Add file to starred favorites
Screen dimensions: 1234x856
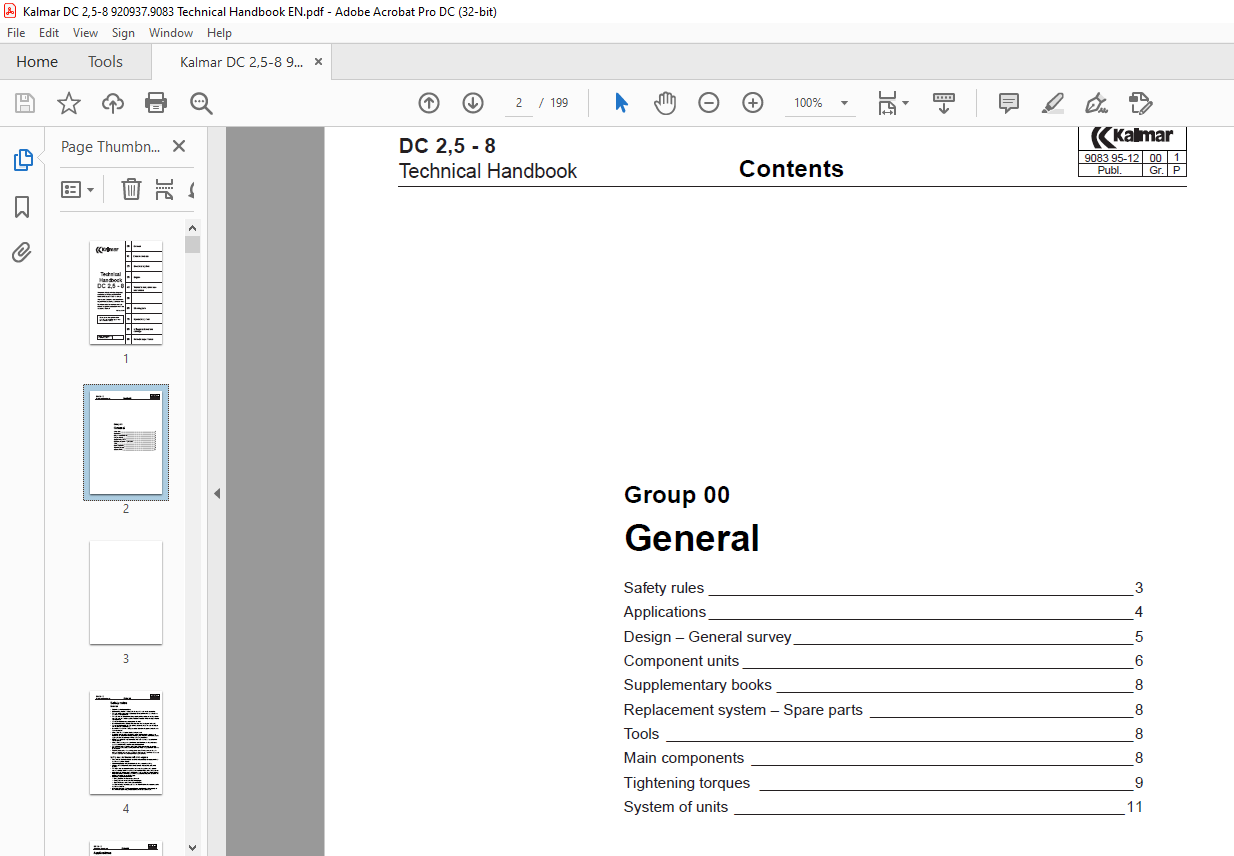(68, 103)
